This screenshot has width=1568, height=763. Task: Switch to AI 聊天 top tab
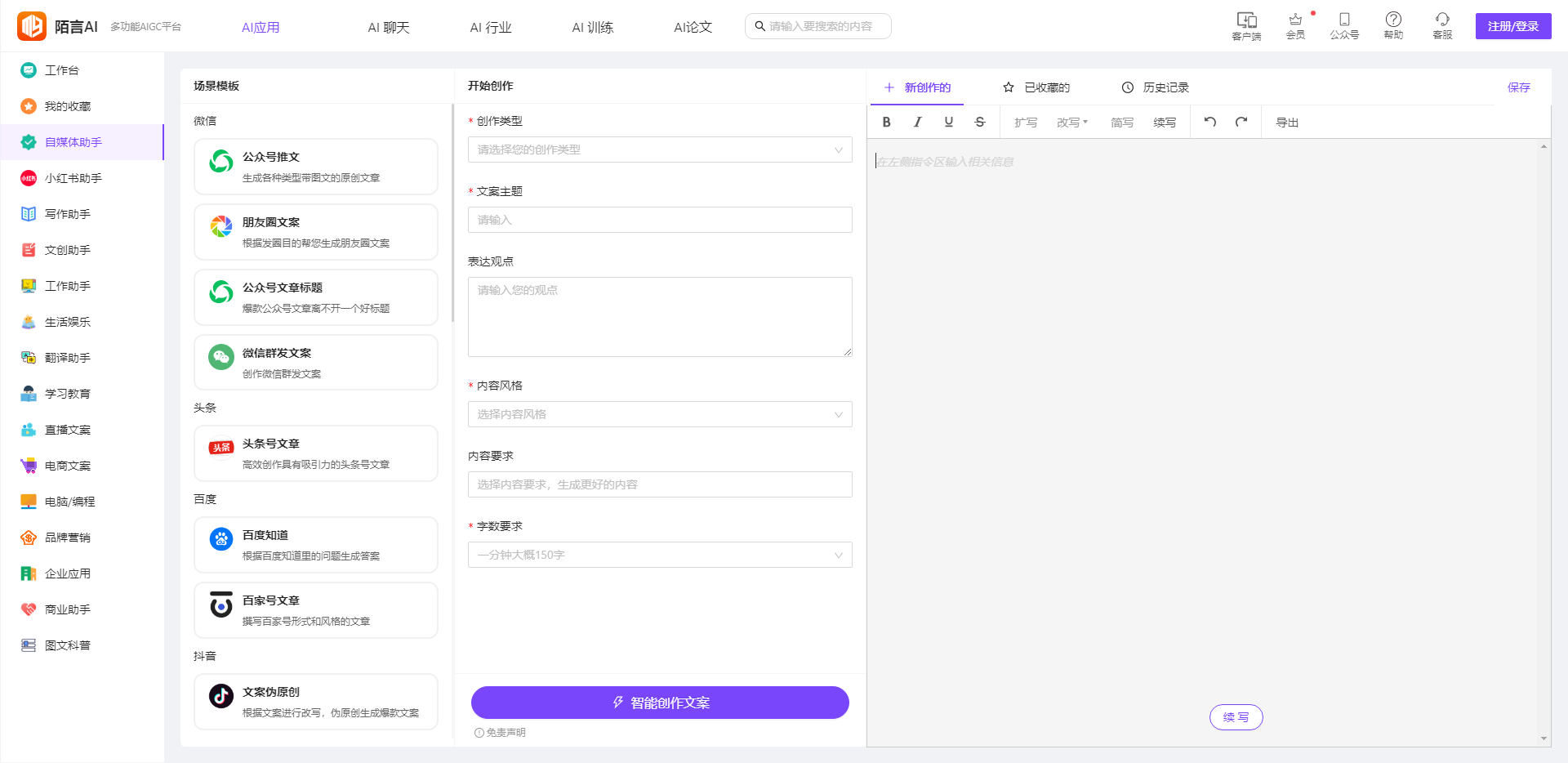click(x=389, y=27)
